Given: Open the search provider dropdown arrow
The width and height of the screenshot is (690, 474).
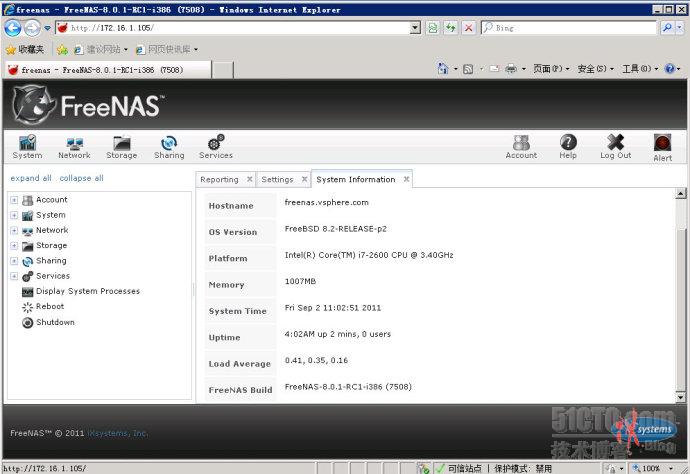Looking at the screenshot, I should pyautogui.click(x=680, y=28).
